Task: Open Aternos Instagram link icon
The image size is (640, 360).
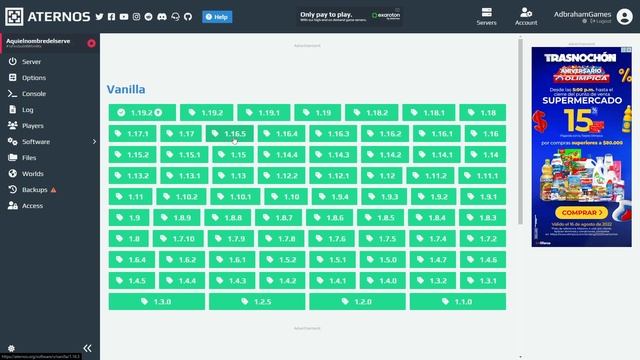Action: (136, 17)
